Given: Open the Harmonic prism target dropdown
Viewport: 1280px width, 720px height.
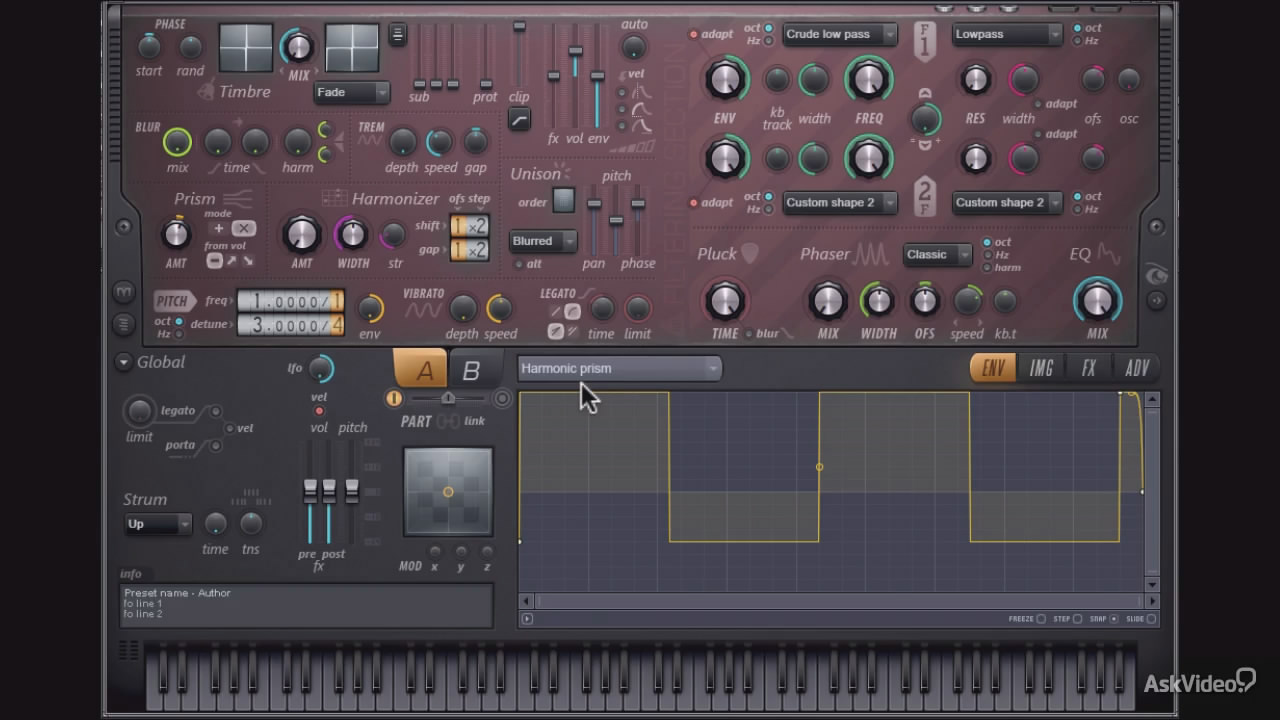Looking at the screenshot, I should coord(619,368).
